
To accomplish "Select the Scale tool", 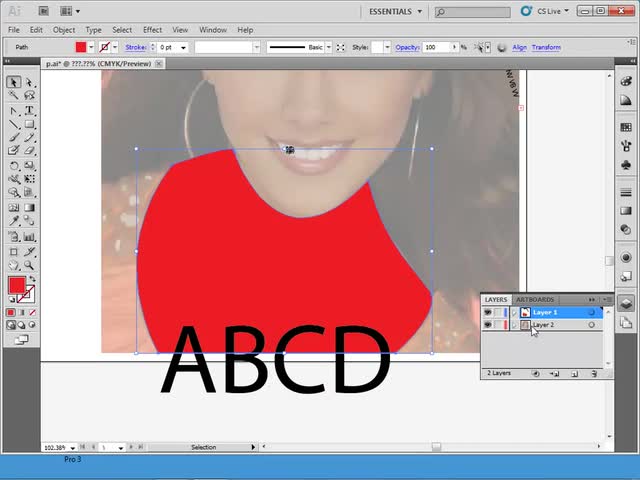I will click(29, 166).
